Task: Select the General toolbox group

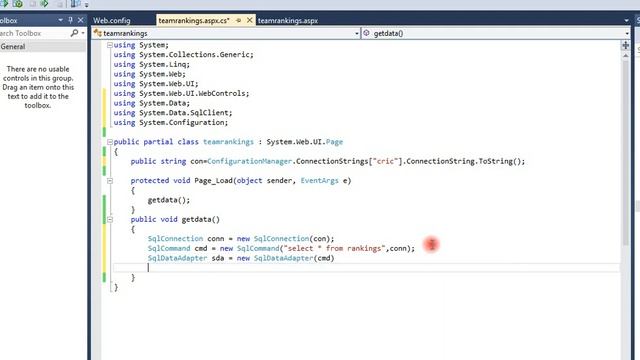Action: (43, 47)
